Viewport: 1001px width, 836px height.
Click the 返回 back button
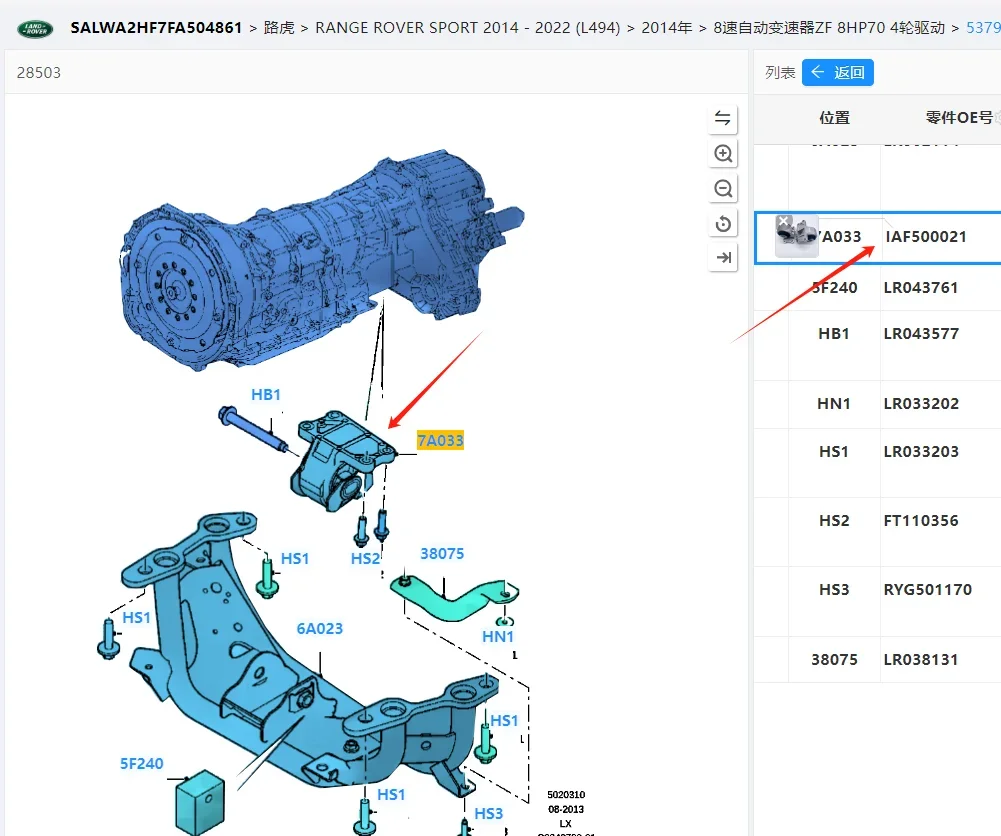click(838, 72)
